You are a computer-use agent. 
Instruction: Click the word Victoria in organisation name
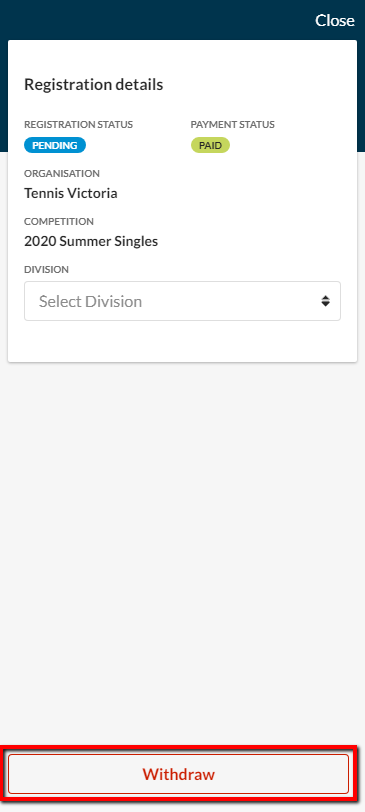coord(93,194)
